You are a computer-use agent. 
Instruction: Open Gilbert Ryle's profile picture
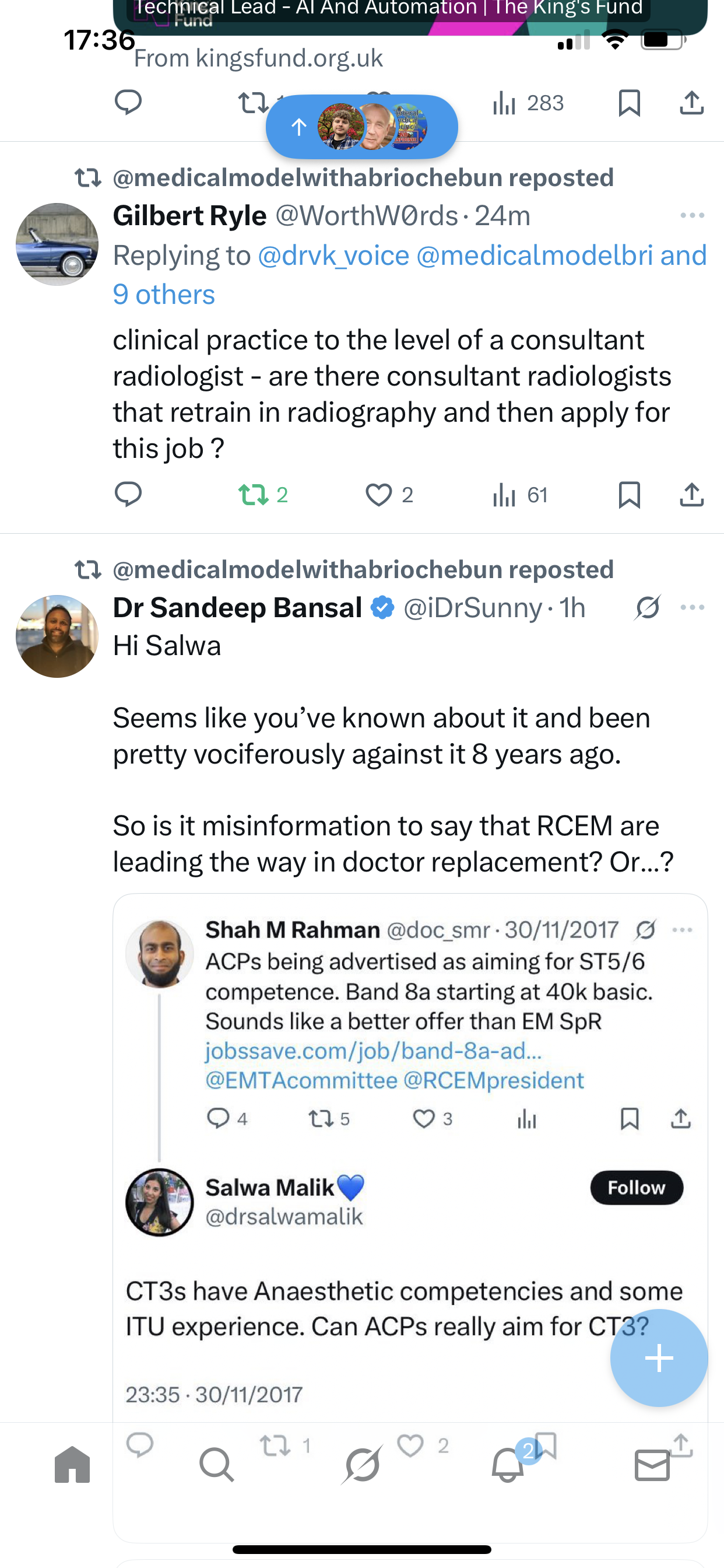pyautogui.click(x=57, y=244)
